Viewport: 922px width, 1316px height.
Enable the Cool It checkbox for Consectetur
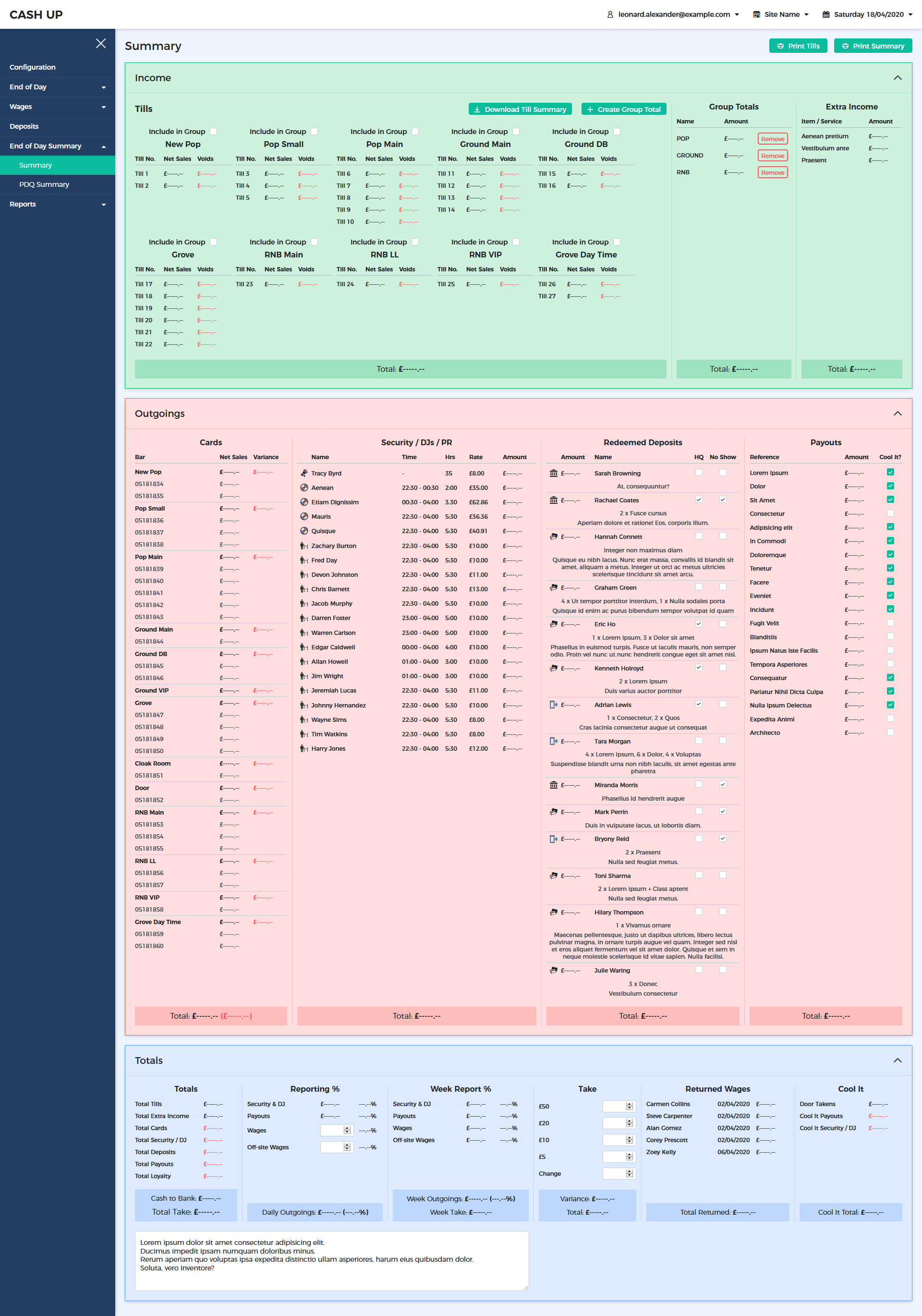pos(890,513)
